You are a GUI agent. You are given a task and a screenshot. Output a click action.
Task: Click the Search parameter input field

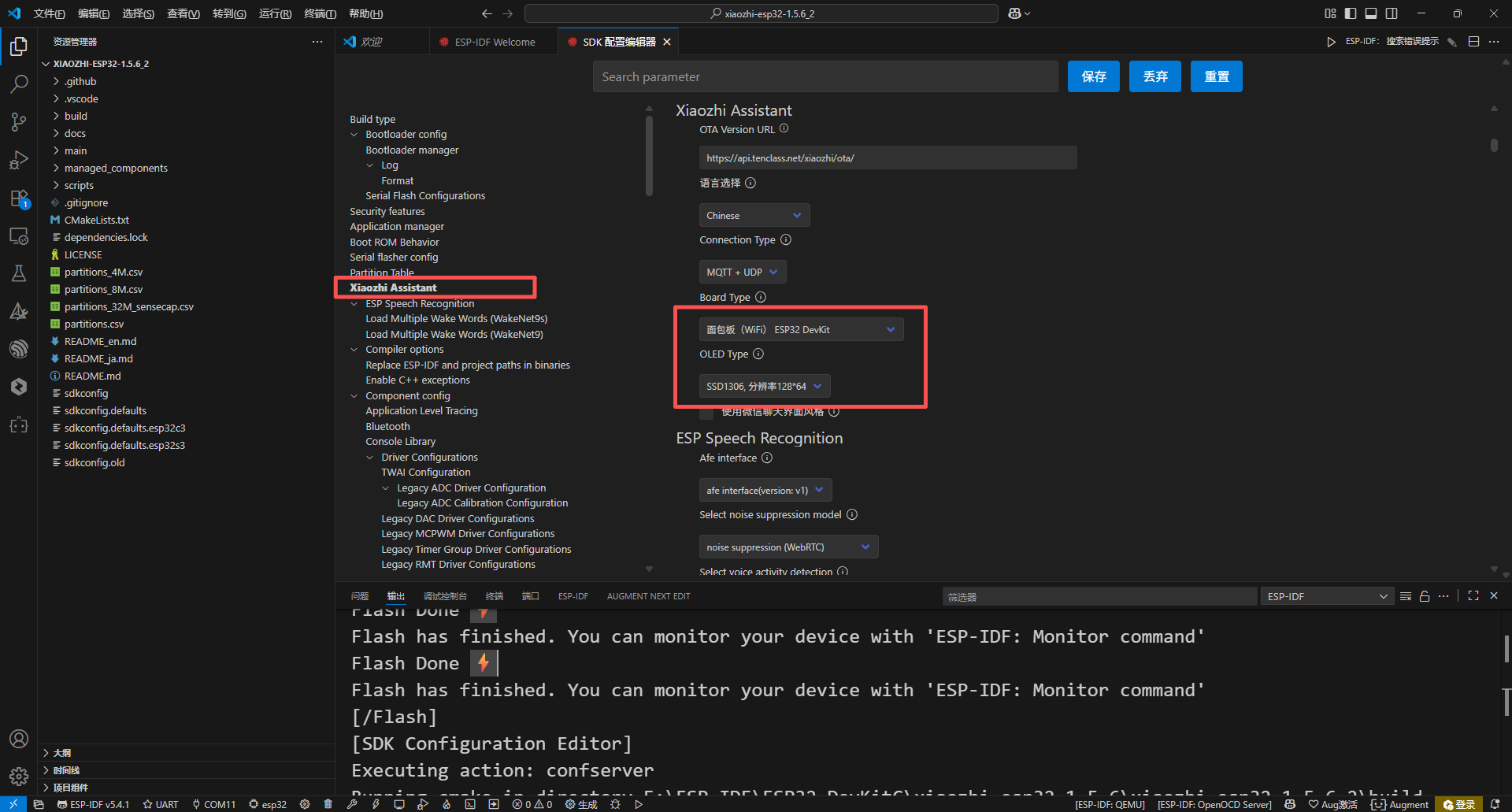[x=825, y=76]
